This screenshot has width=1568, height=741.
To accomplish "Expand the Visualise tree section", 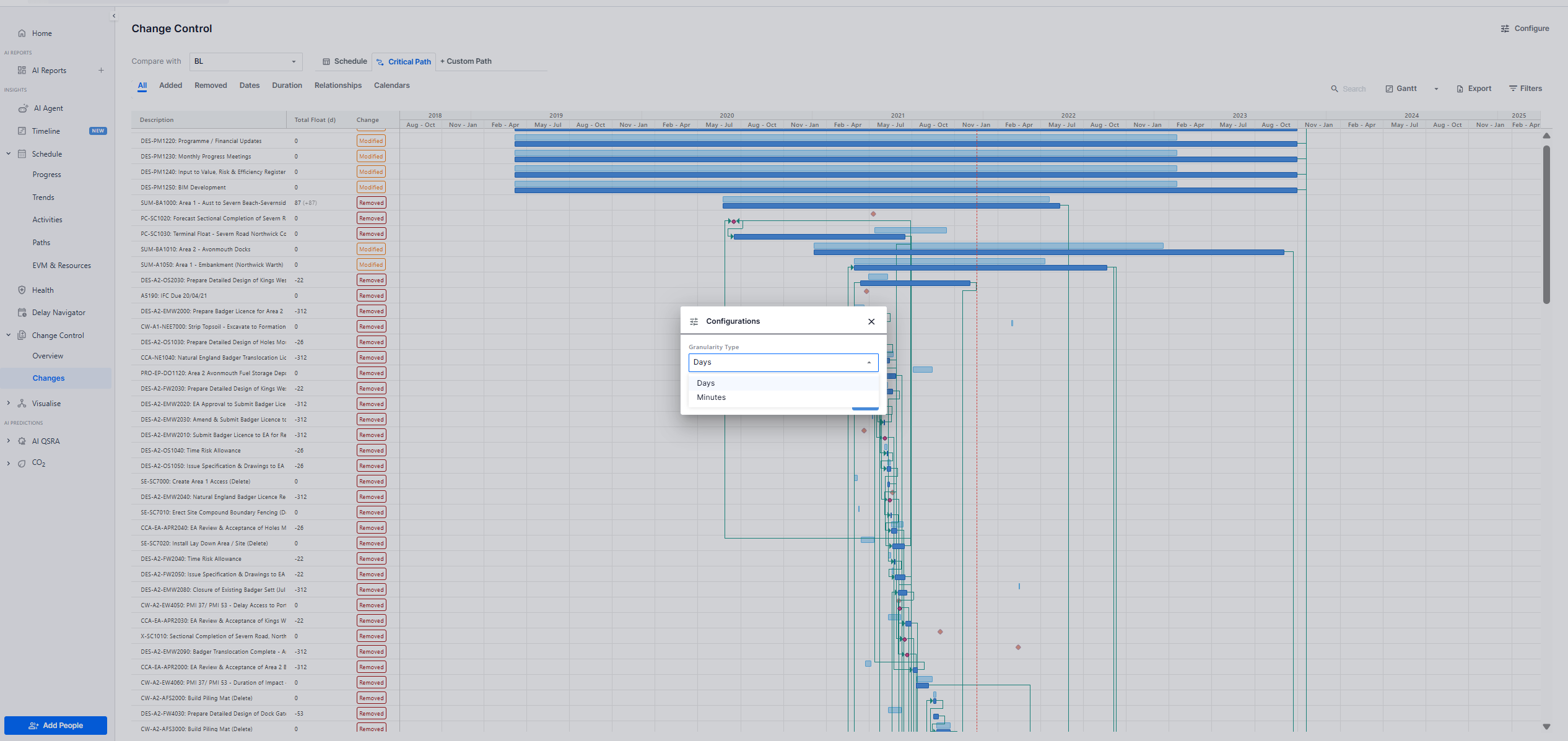I will [9, 403].
